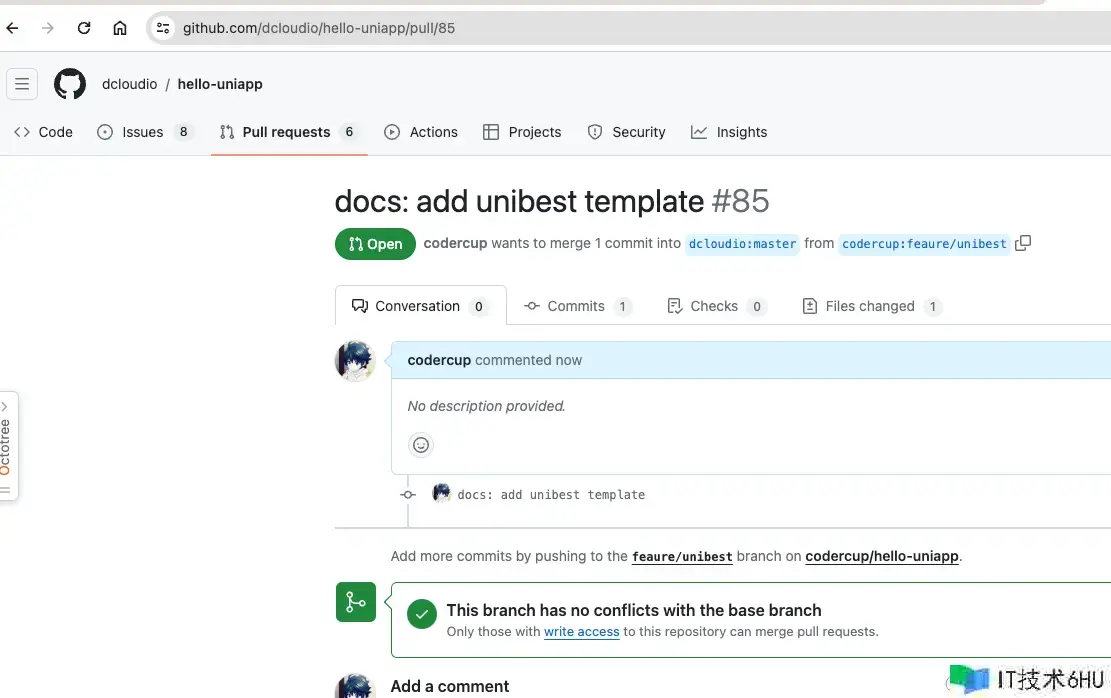Viewport: 1111px width, 698px height.
Task: Reload the page in browser
Action: click(x=84, y=28)
